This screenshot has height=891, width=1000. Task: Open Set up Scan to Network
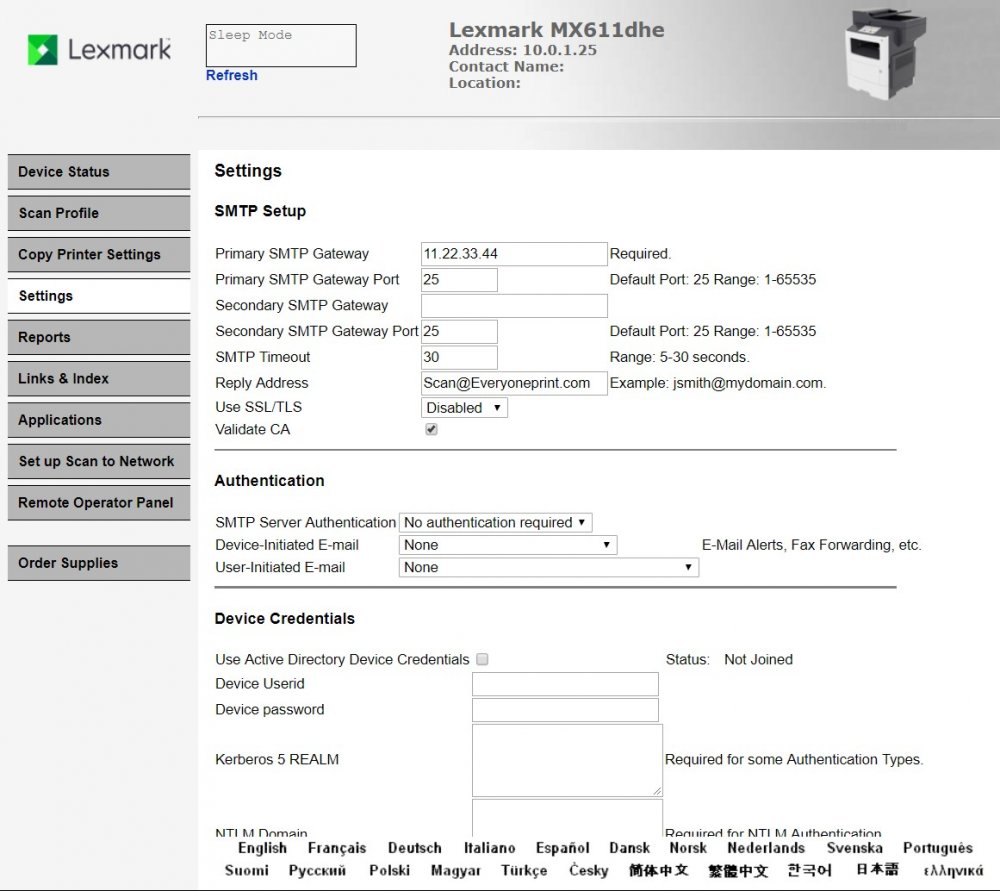98,461
